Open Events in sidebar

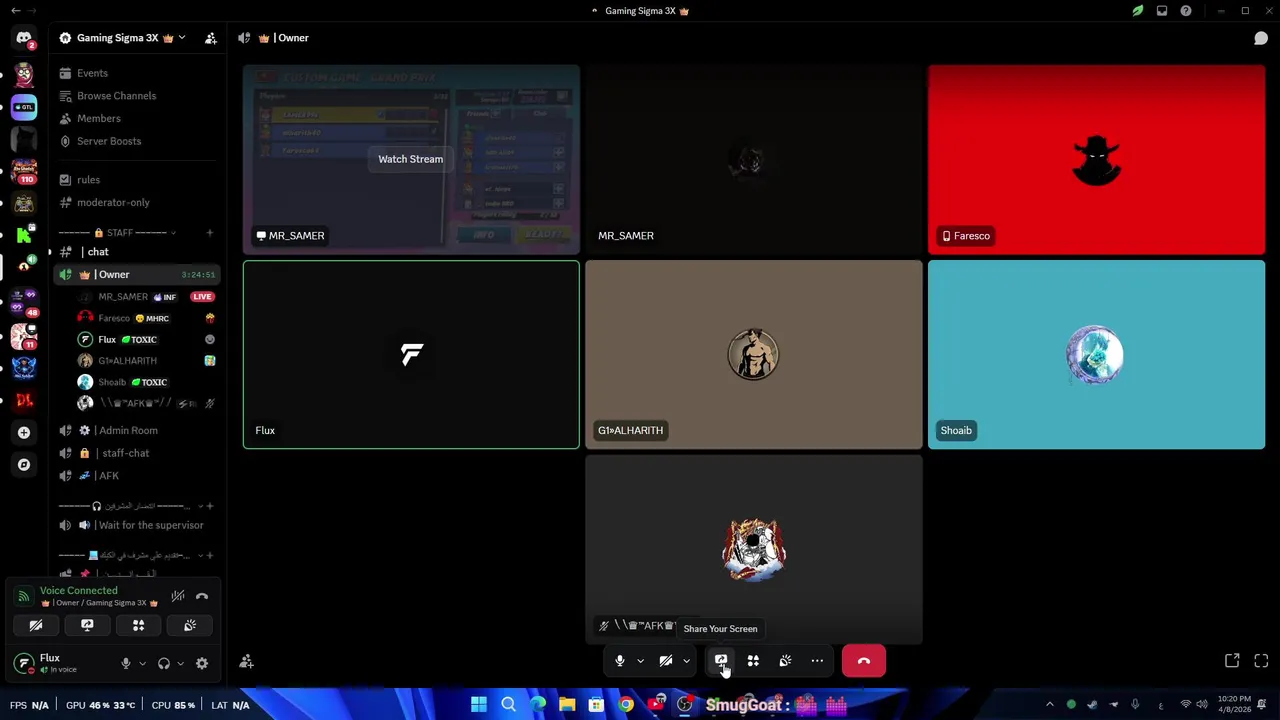tap(135, 73)
